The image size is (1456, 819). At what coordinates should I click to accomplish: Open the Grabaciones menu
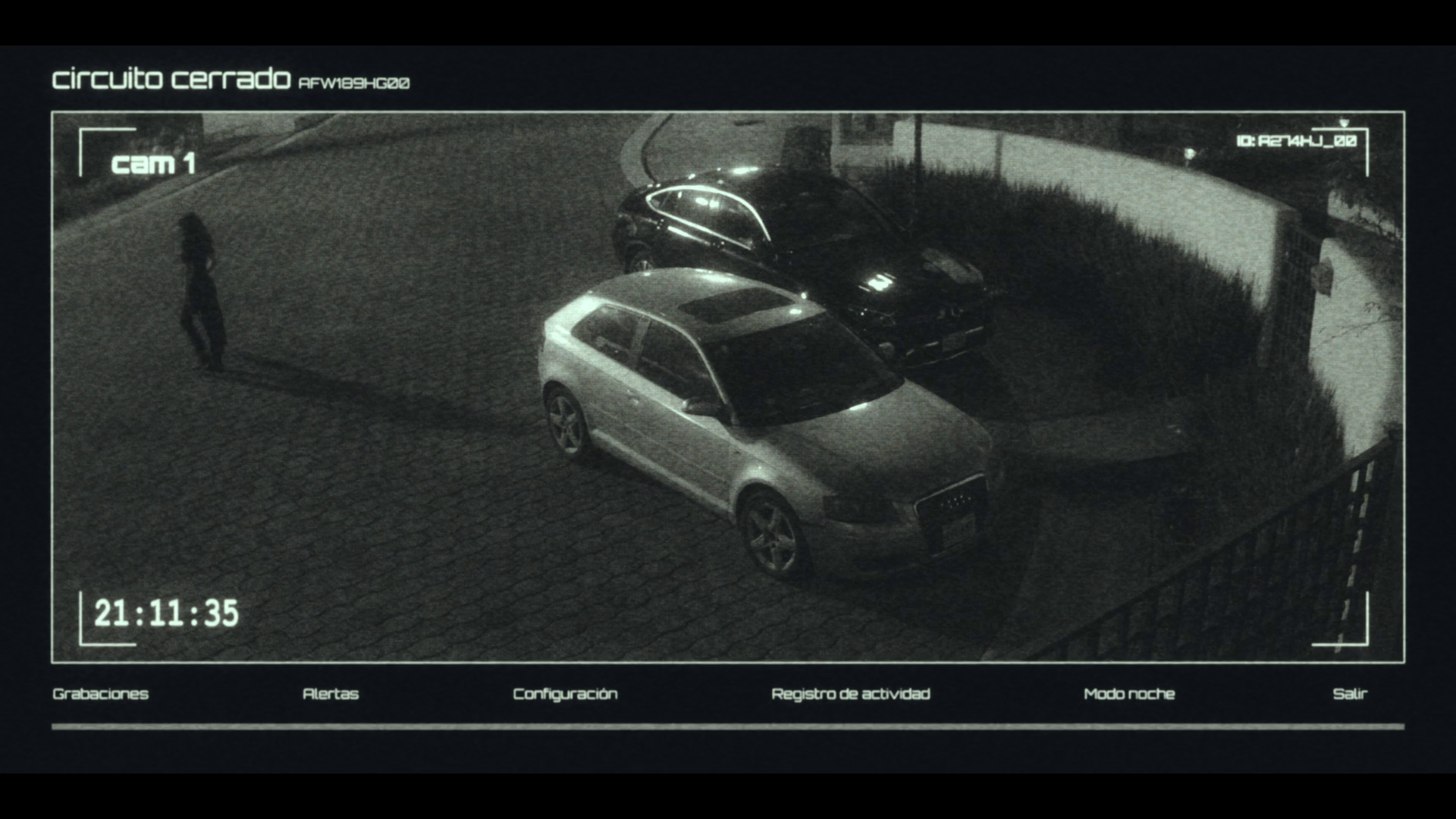100,694
